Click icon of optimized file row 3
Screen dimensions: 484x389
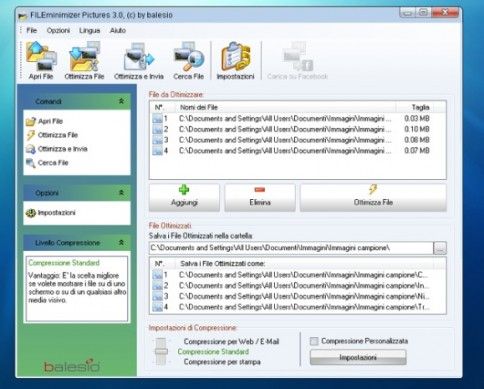coord(157,296)
